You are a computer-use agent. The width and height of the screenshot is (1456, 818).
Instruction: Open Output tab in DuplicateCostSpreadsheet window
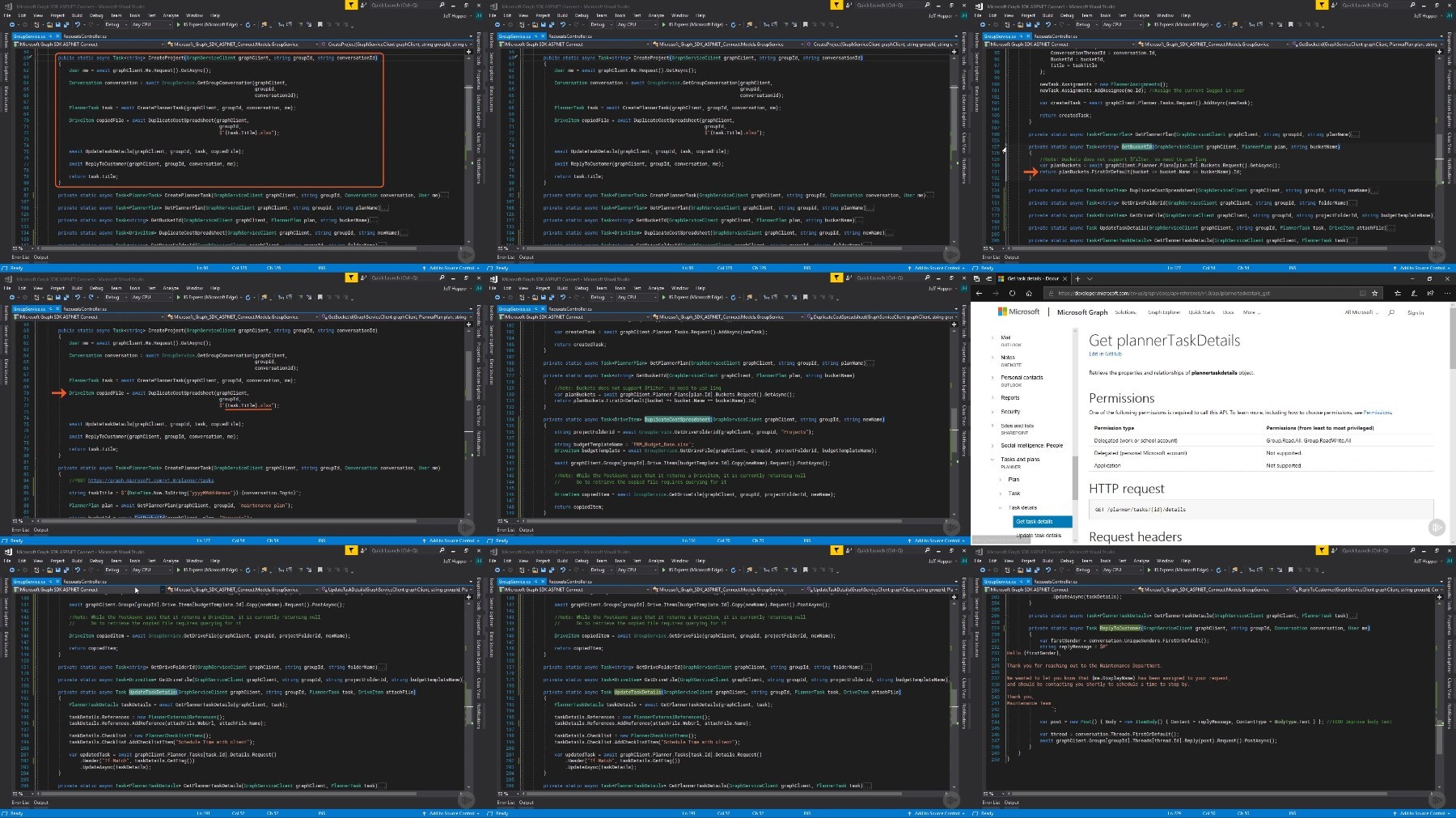tap(527, 529)
